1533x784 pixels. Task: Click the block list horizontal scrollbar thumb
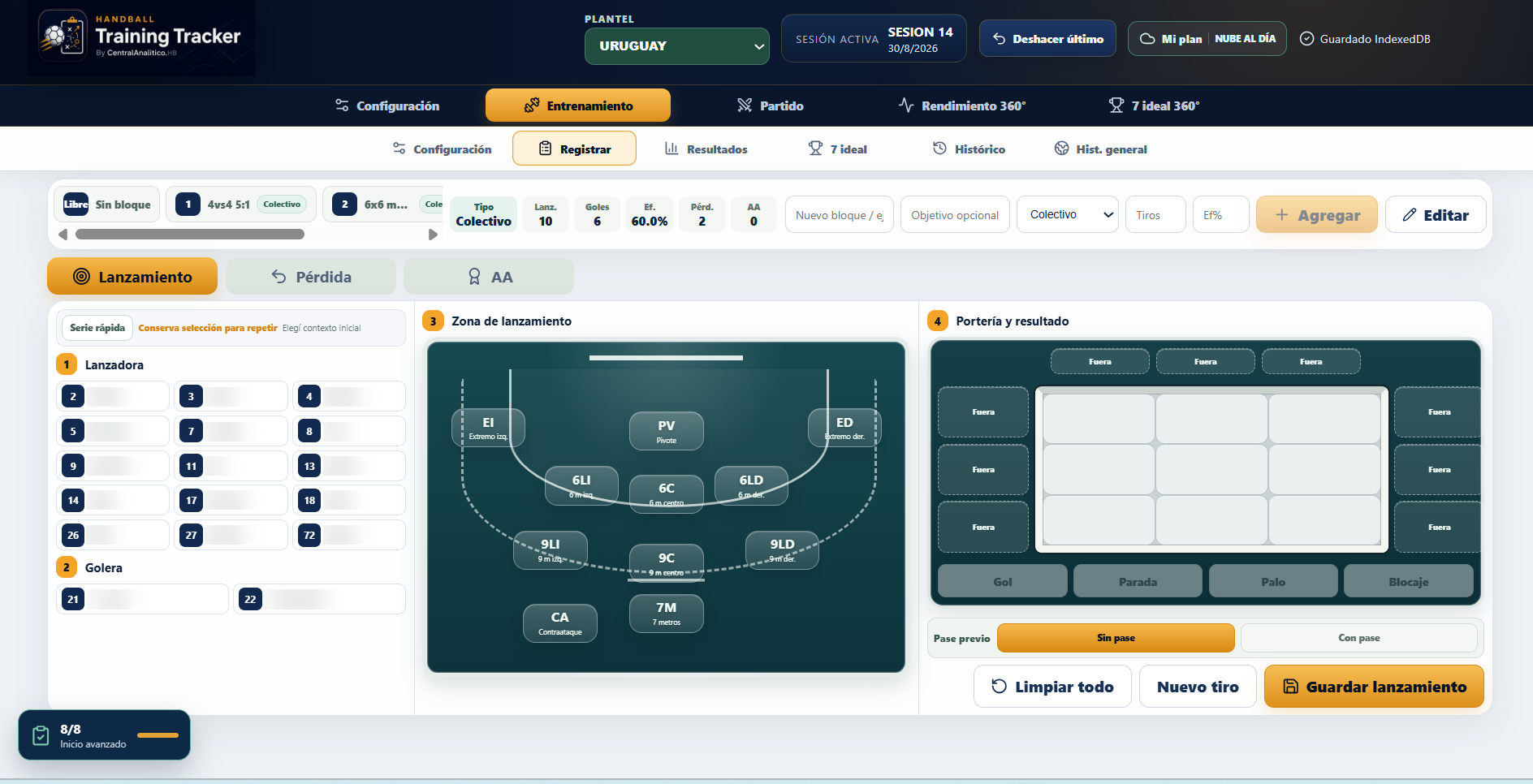click(190, 235)
